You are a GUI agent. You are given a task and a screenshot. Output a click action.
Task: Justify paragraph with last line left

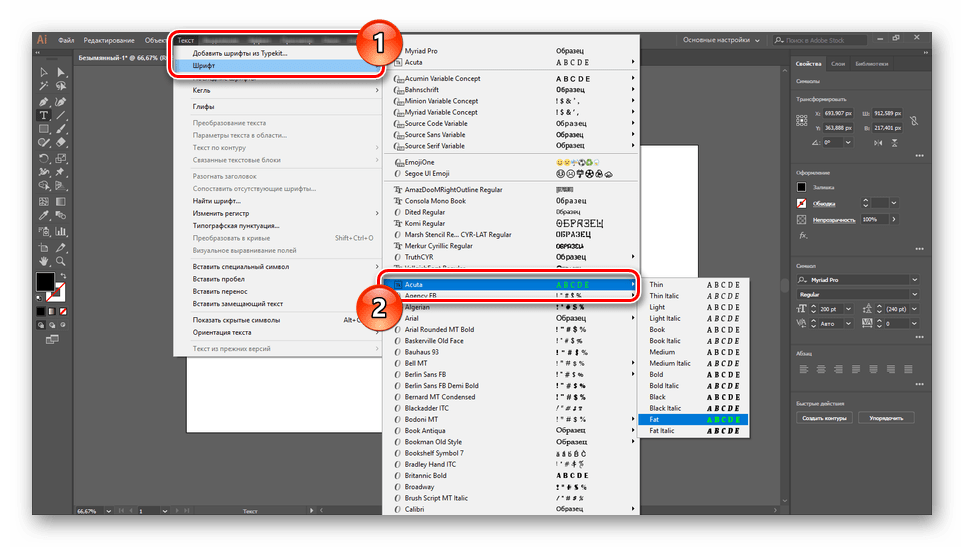(x=856, y=369)
